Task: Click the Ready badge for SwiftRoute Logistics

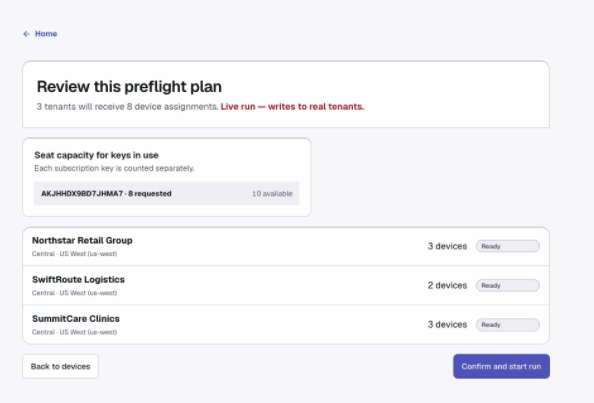Action: tap(508, 285)
